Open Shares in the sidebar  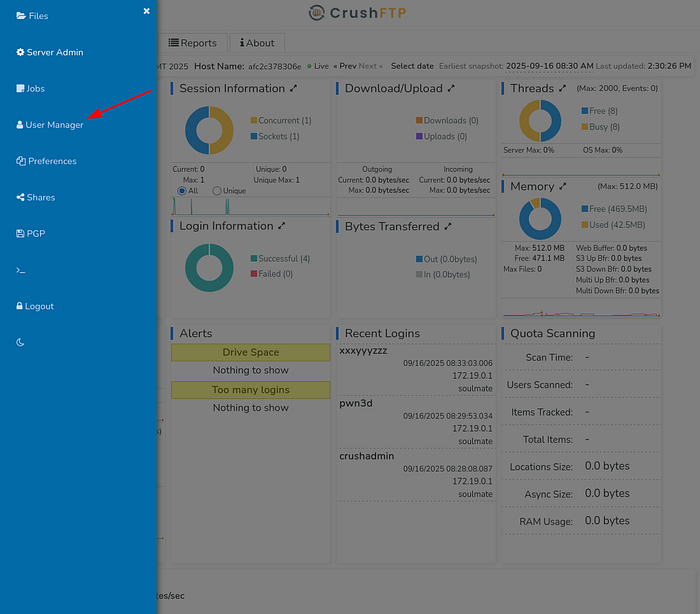(36, 197)
